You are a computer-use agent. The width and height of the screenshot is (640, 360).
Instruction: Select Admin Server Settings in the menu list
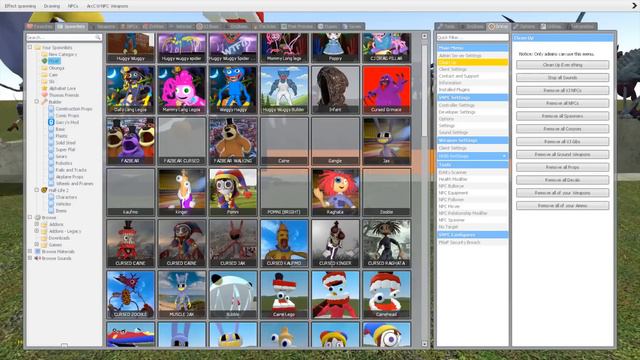[x=473, y=56]
